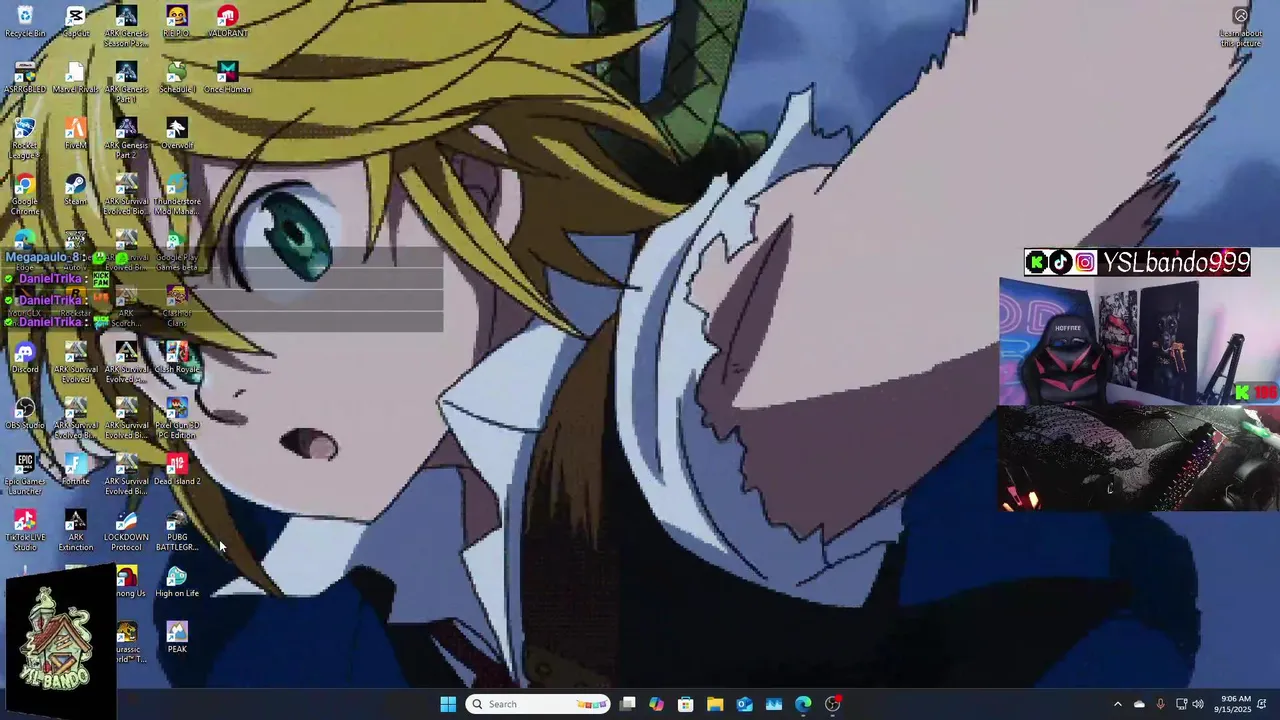
Task: Open Outlook from the taskbar
Action: (x=744, y=704)
